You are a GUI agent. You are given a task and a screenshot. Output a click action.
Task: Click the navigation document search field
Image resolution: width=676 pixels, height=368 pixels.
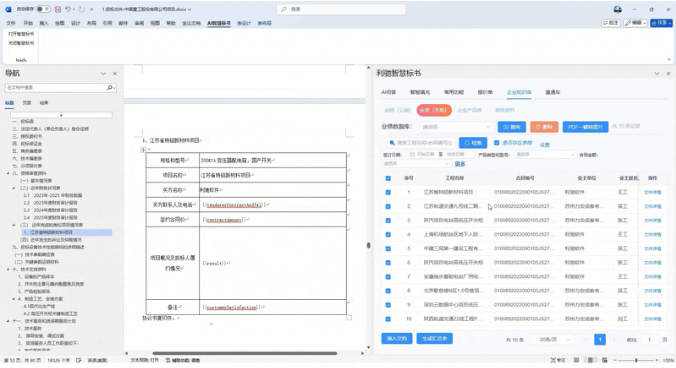(x=56, y=87)
